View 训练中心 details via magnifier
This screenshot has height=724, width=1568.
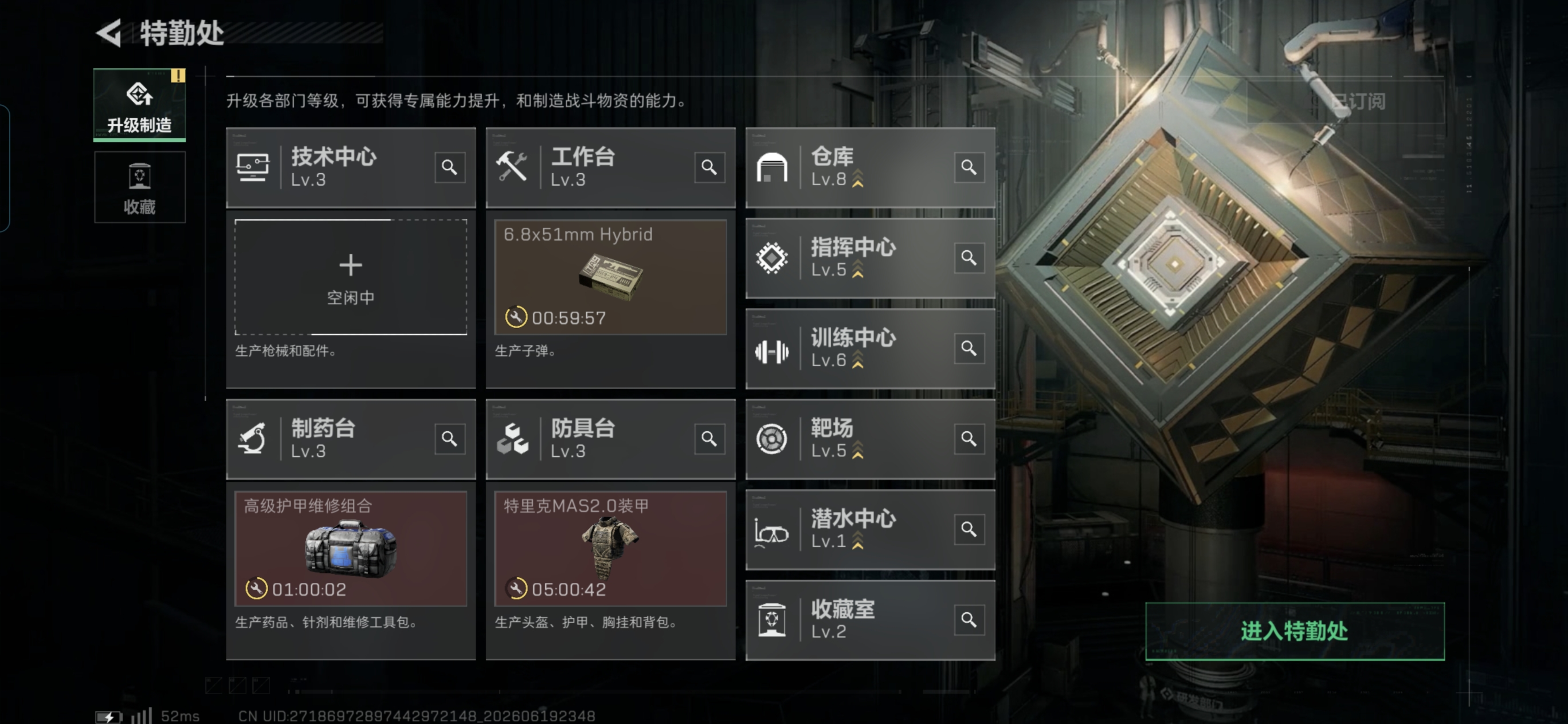pyautogui.click(x=969, y=348)
